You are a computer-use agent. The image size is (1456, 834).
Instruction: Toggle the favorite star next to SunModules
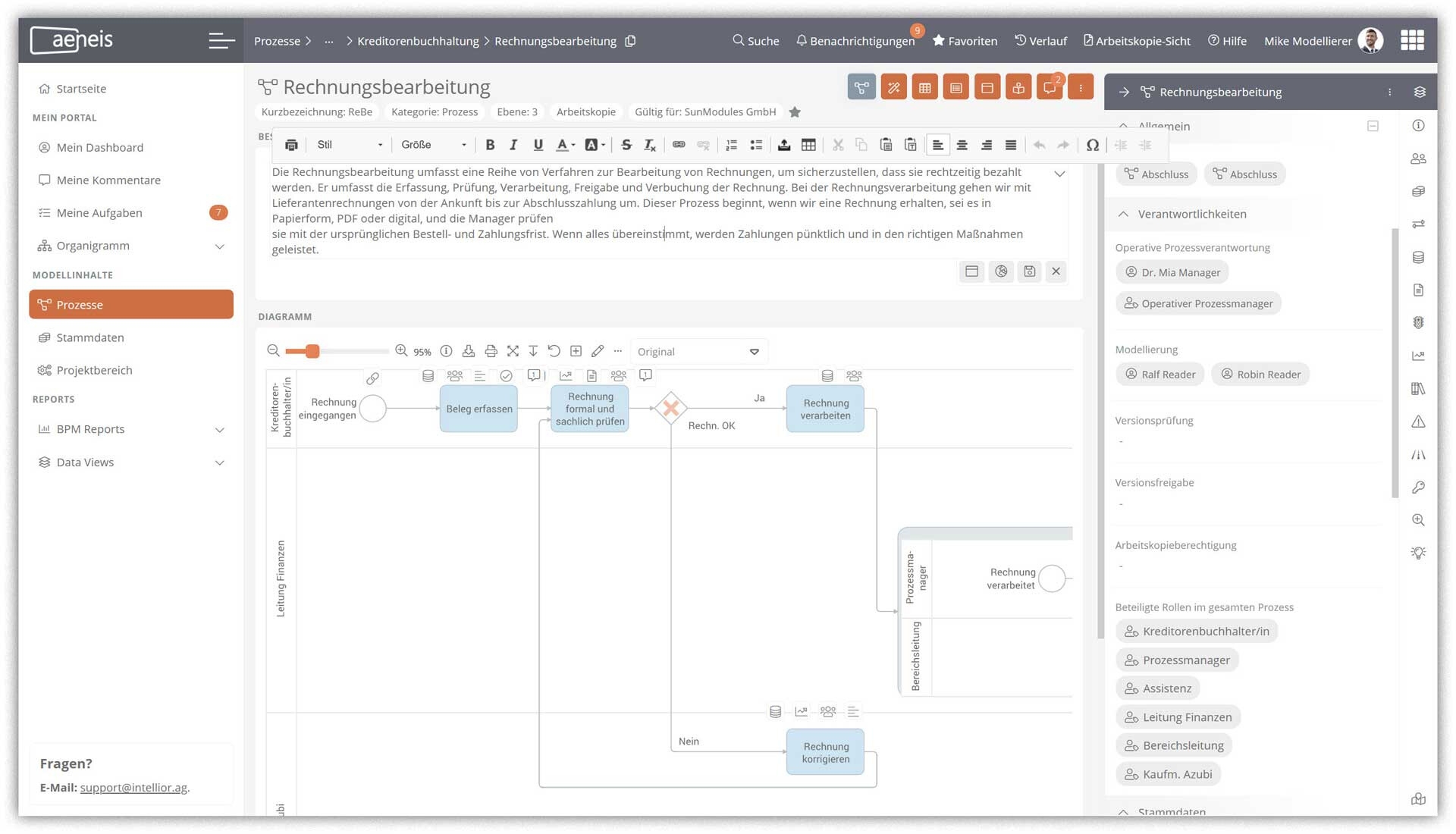[x=795, y=112]
